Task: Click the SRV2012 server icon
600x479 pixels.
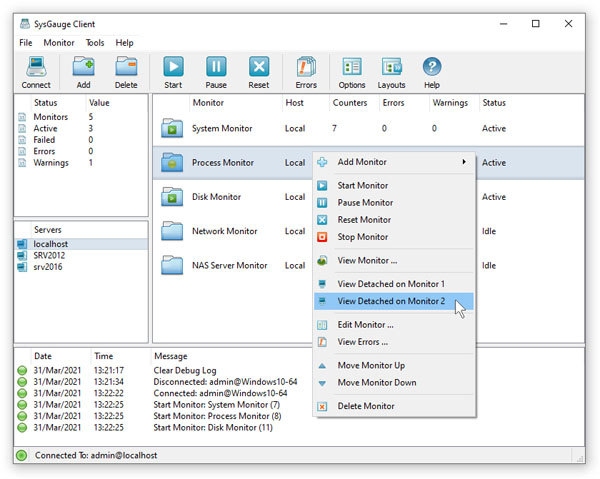Action: click(x=22, y=255)
